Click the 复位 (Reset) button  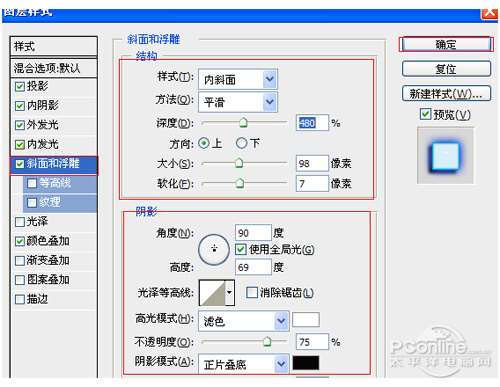pyautogui.click(x=446, y=69)
